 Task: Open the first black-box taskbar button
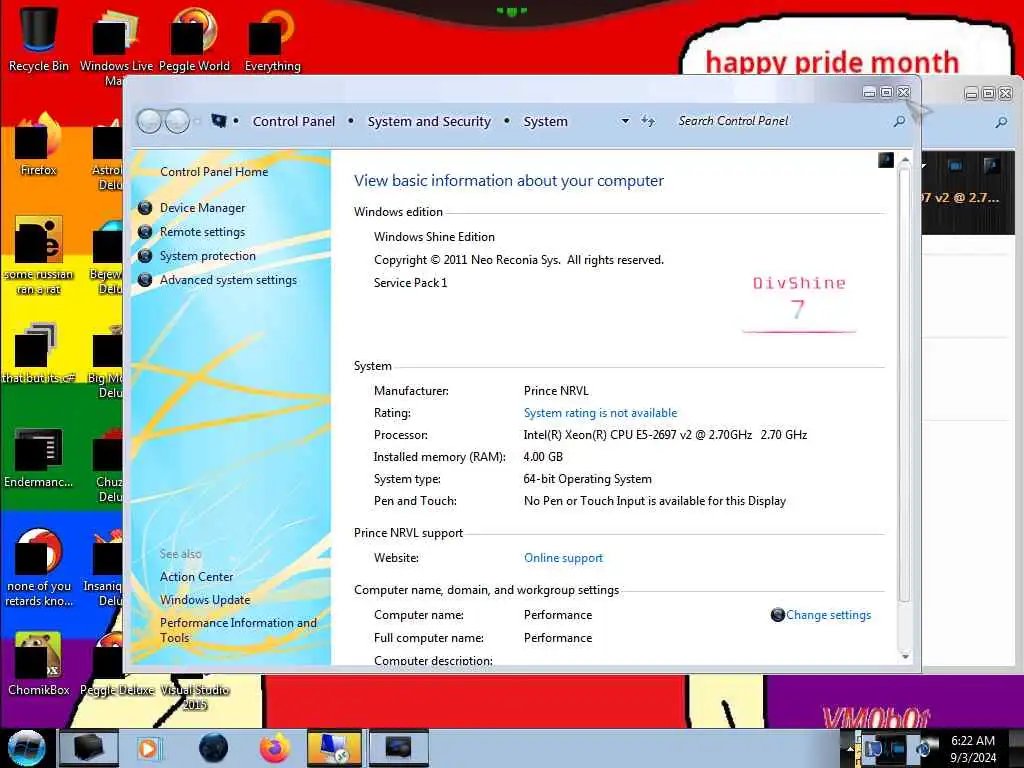coord(88,748)
